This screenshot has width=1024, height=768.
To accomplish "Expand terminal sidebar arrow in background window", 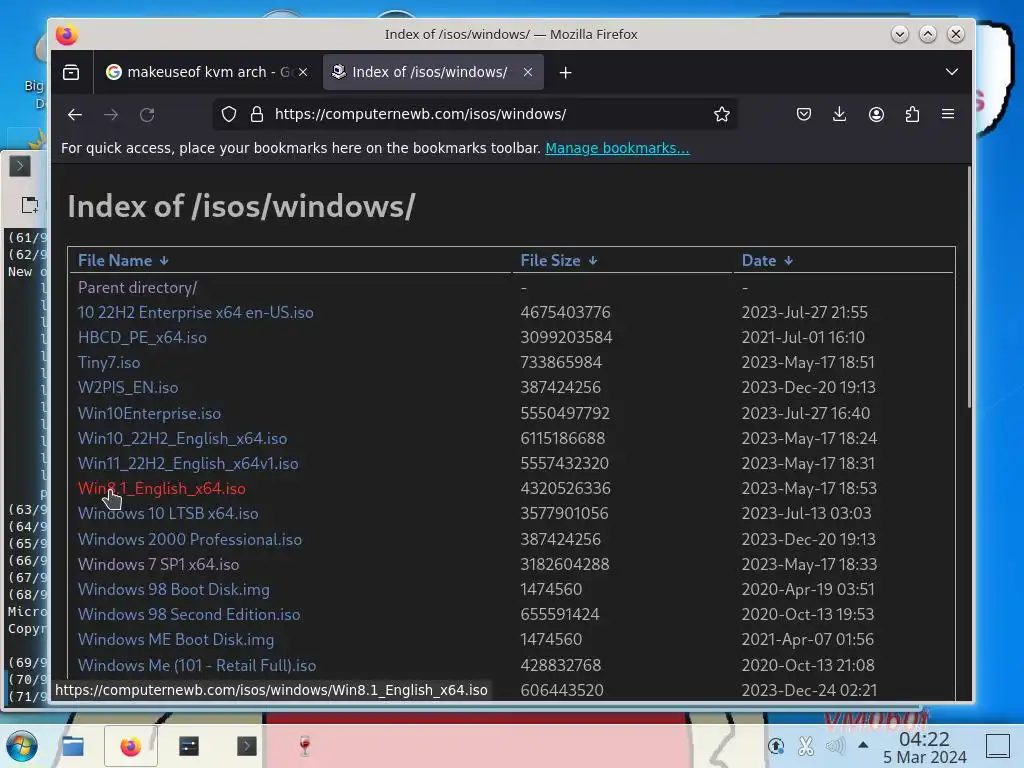I will [20, 167].
